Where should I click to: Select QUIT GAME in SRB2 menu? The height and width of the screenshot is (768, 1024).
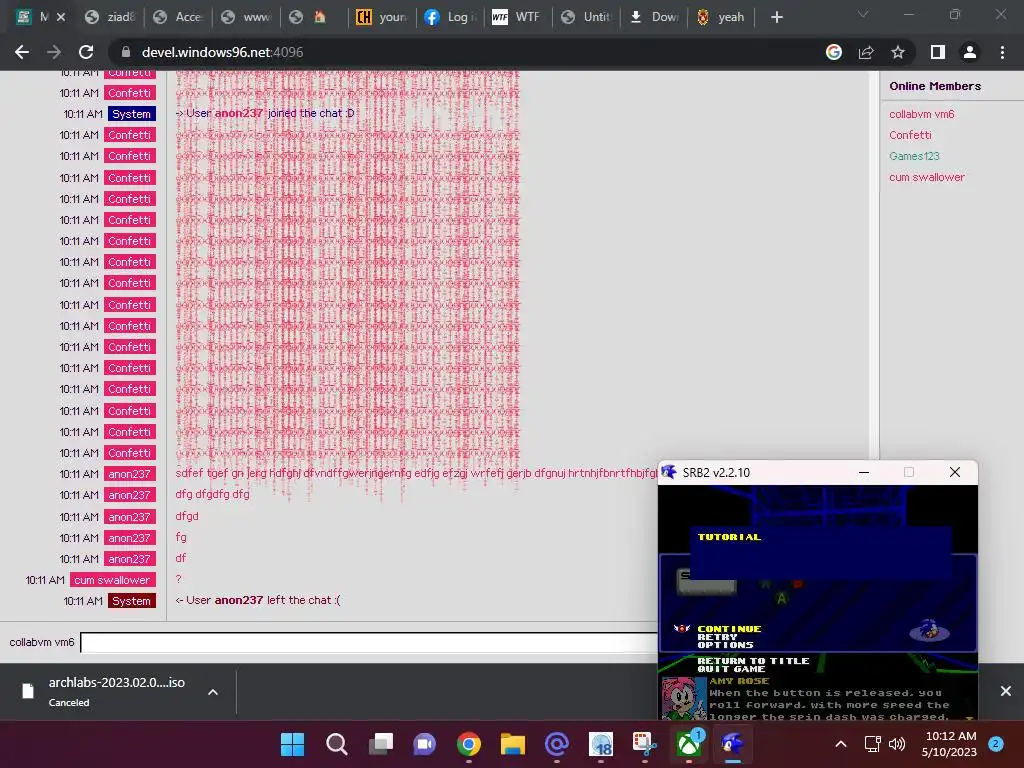(x=731, y=669)
